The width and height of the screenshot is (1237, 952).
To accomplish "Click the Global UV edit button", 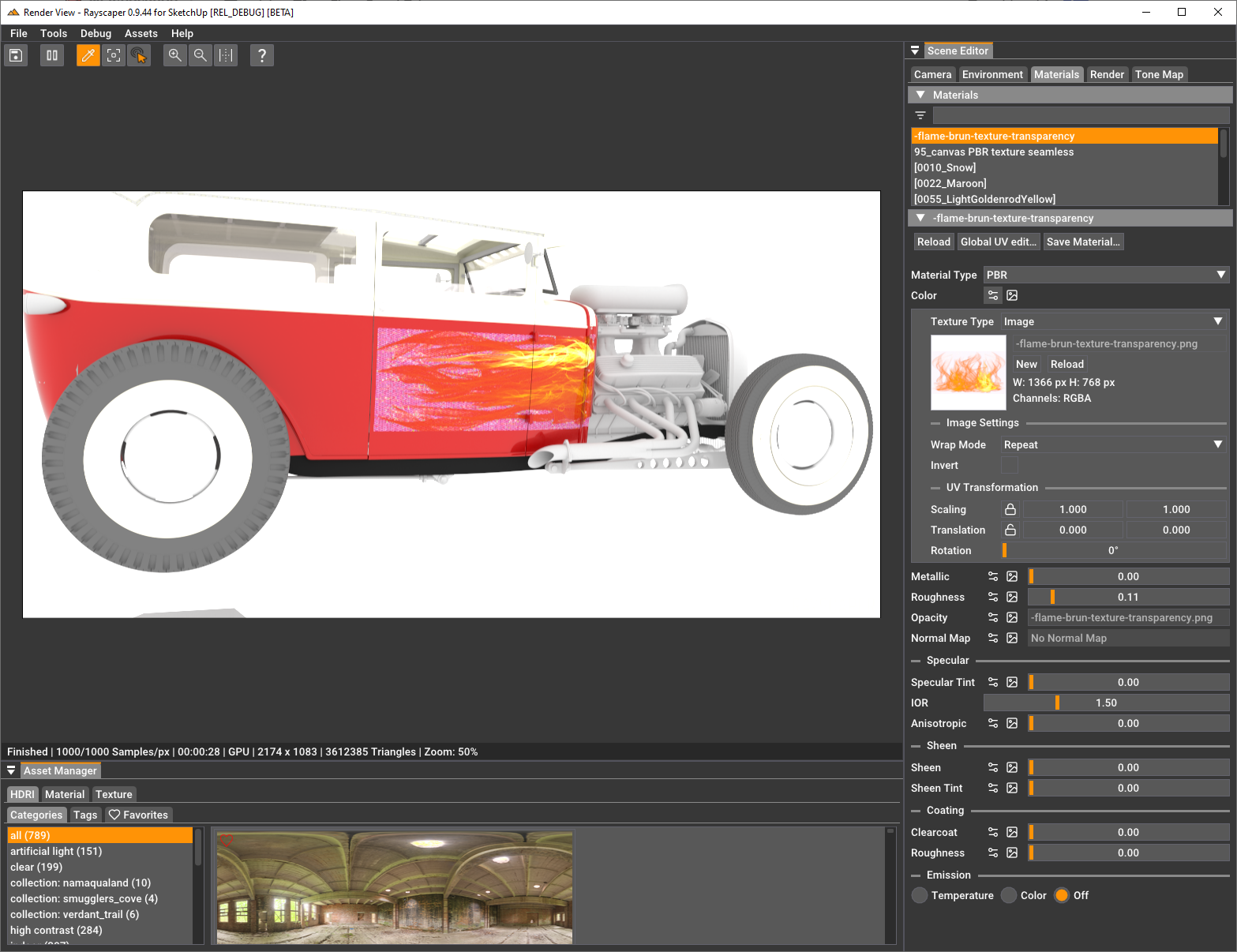I will pos(999,242).
